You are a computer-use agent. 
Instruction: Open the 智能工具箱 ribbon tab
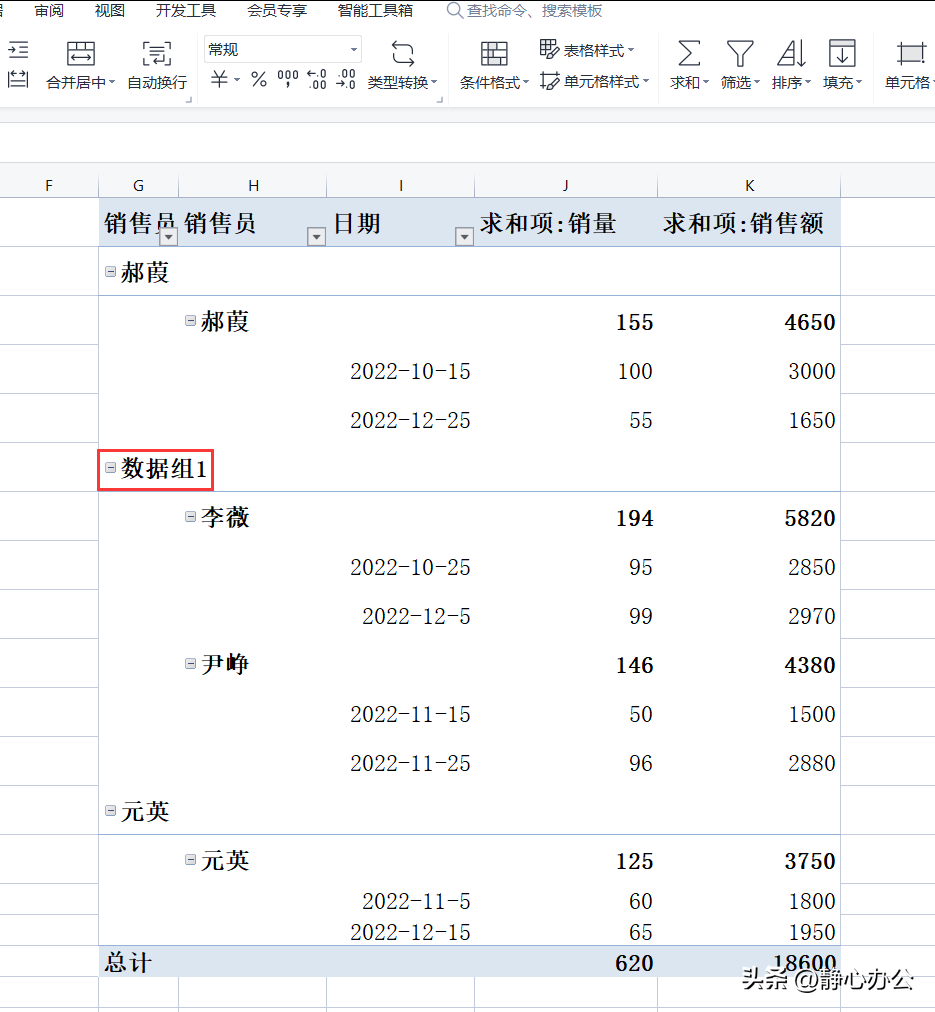tap(375, 10)
